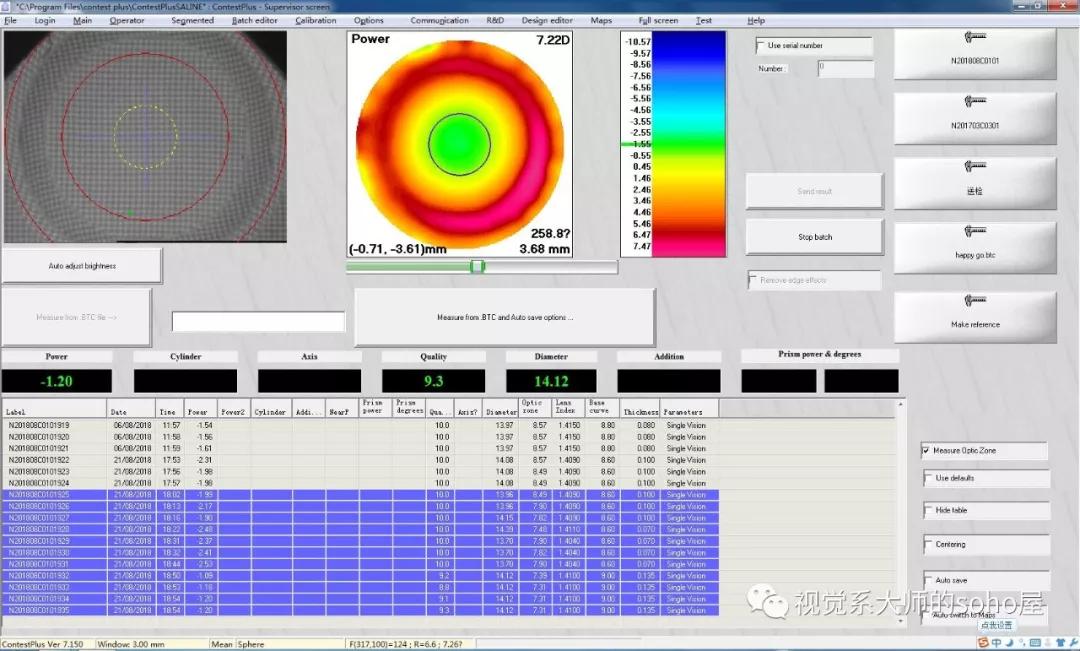
Task: Enable the Centering checkbox
Action: tap(928, 545)
